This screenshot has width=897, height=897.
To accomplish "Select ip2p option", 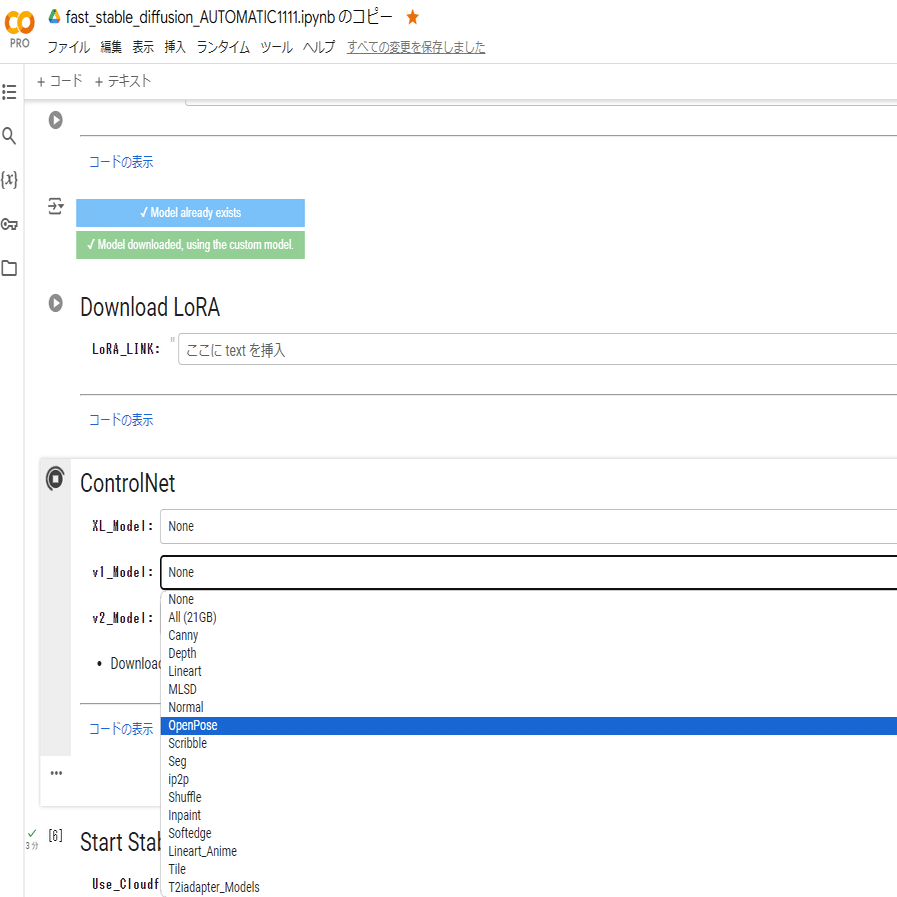I will (x=529, y=779).
